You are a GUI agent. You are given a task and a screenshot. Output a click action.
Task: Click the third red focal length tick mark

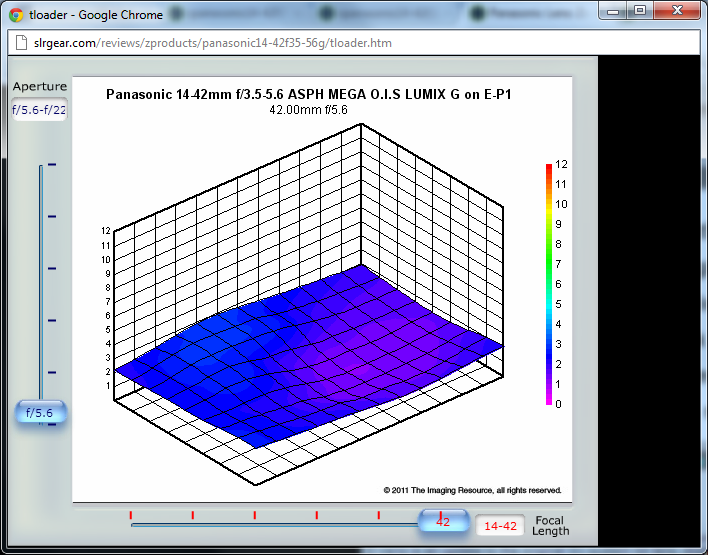pos(255,515)
